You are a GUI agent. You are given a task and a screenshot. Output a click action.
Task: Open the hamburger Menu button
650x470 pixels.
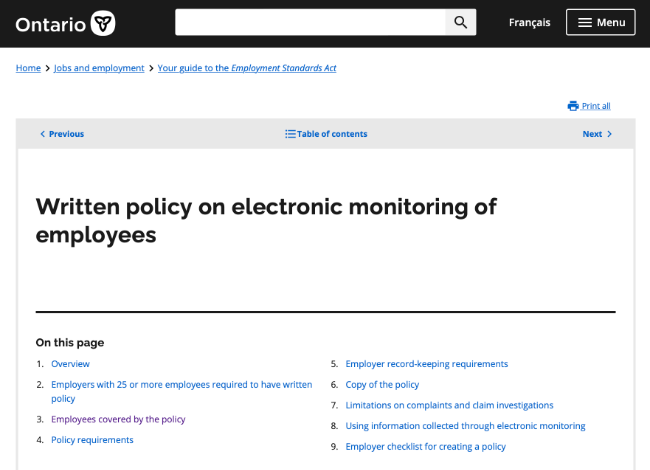coord(601,22)
